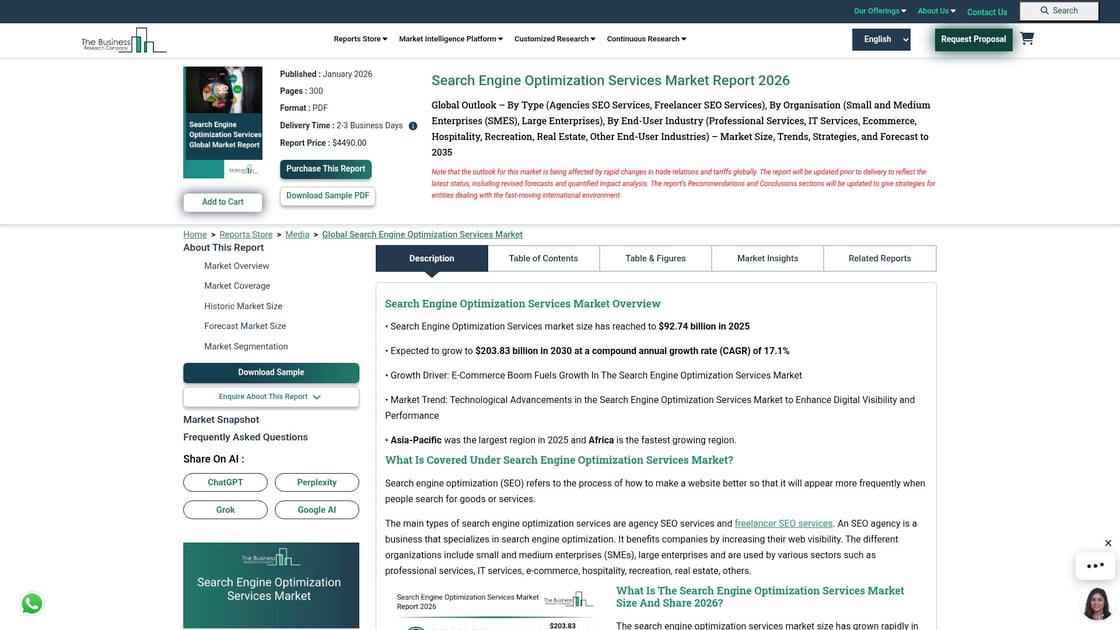The height and width of the screenshot is (630, 1120).
Task: Click Market Snapshot in sidebar
Action: pos(221,419)
